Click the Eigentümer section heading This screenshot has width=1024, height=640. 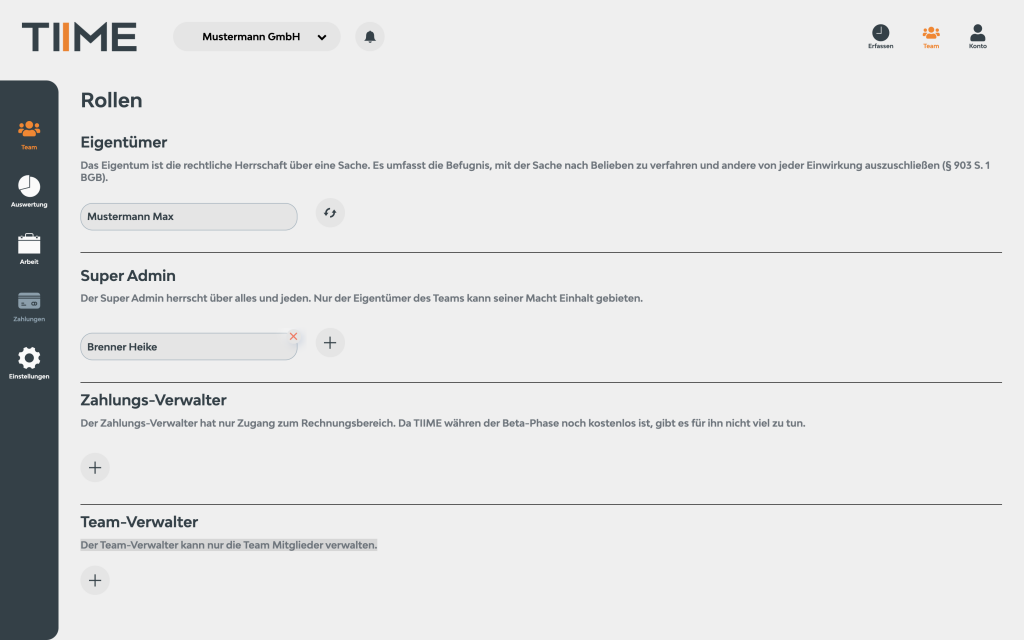pyautogui.click(x=123, y=142)
